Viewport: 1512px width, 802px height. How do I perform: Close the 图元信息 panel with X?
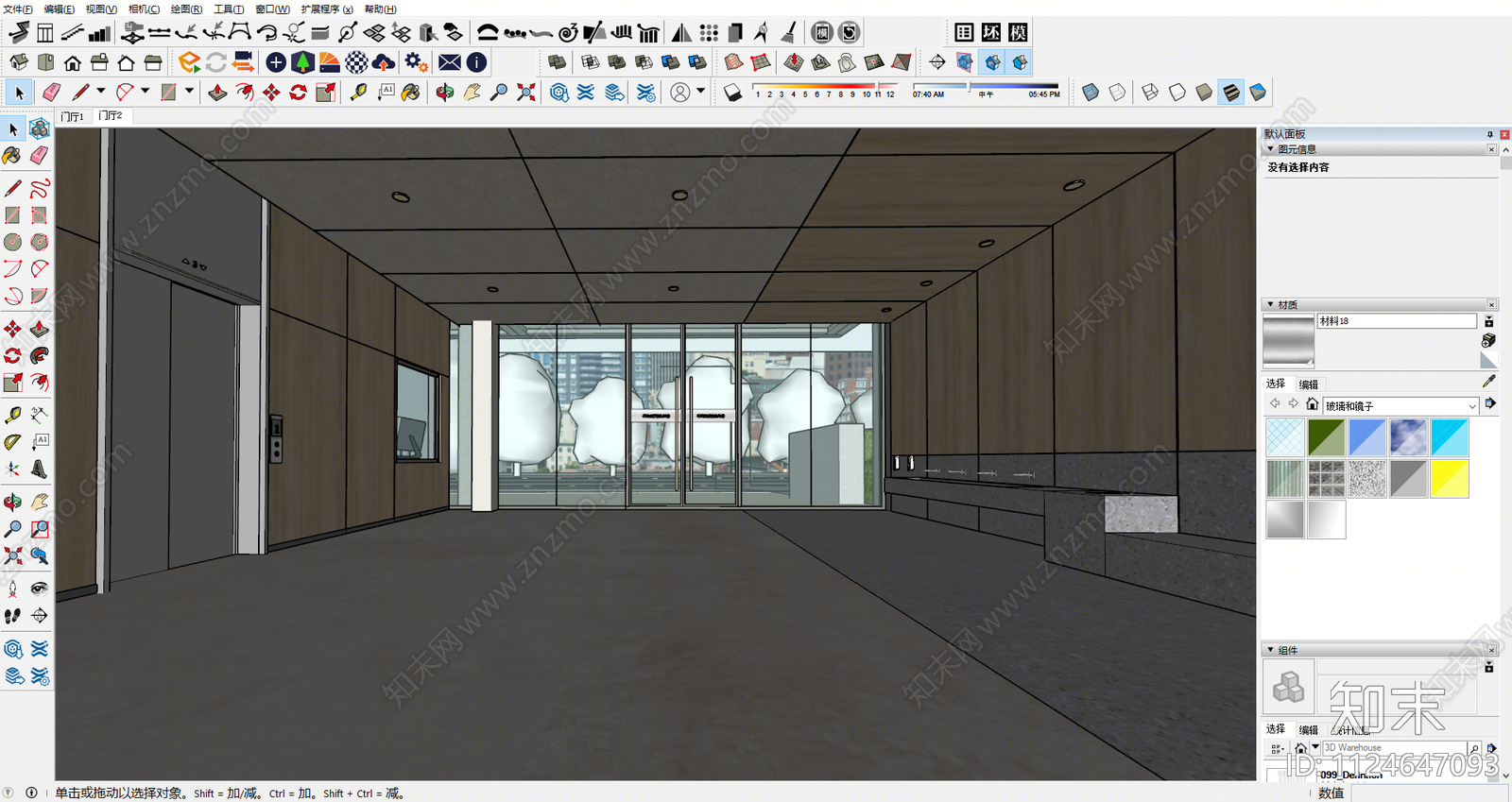click(1492, 149)
